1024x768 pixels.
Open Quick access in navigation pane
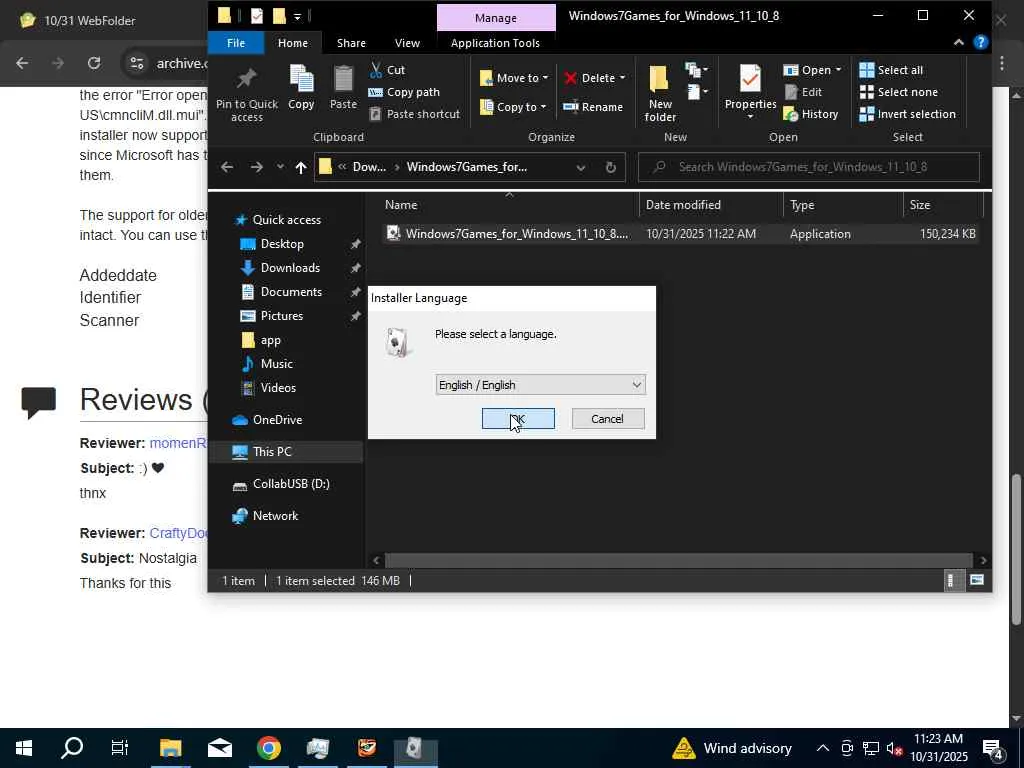286,219
